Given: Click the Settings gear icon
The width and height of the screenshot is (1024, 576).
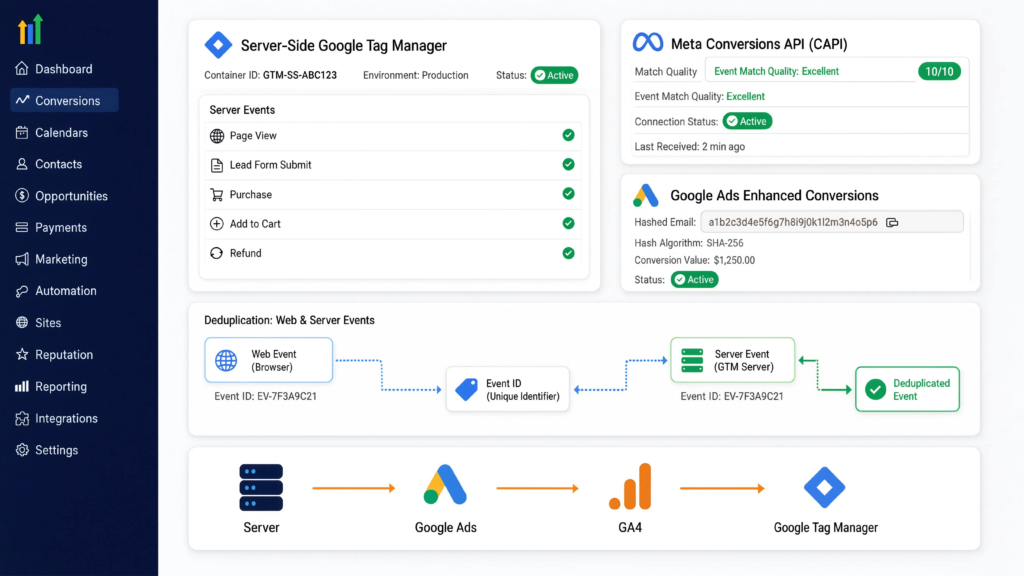Looking at the screenshot, I should click(22, 450).
